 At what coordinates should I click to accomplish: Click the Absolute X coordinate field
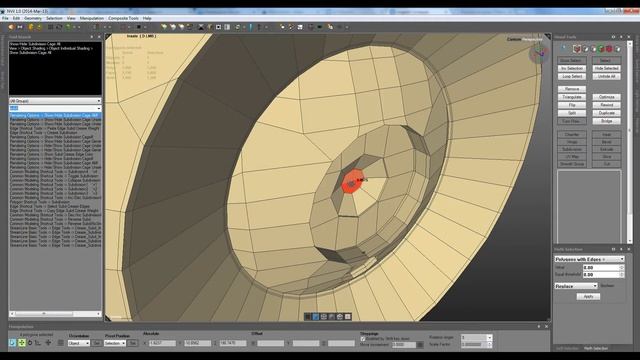pyautogui.click(x=162, y=344)
